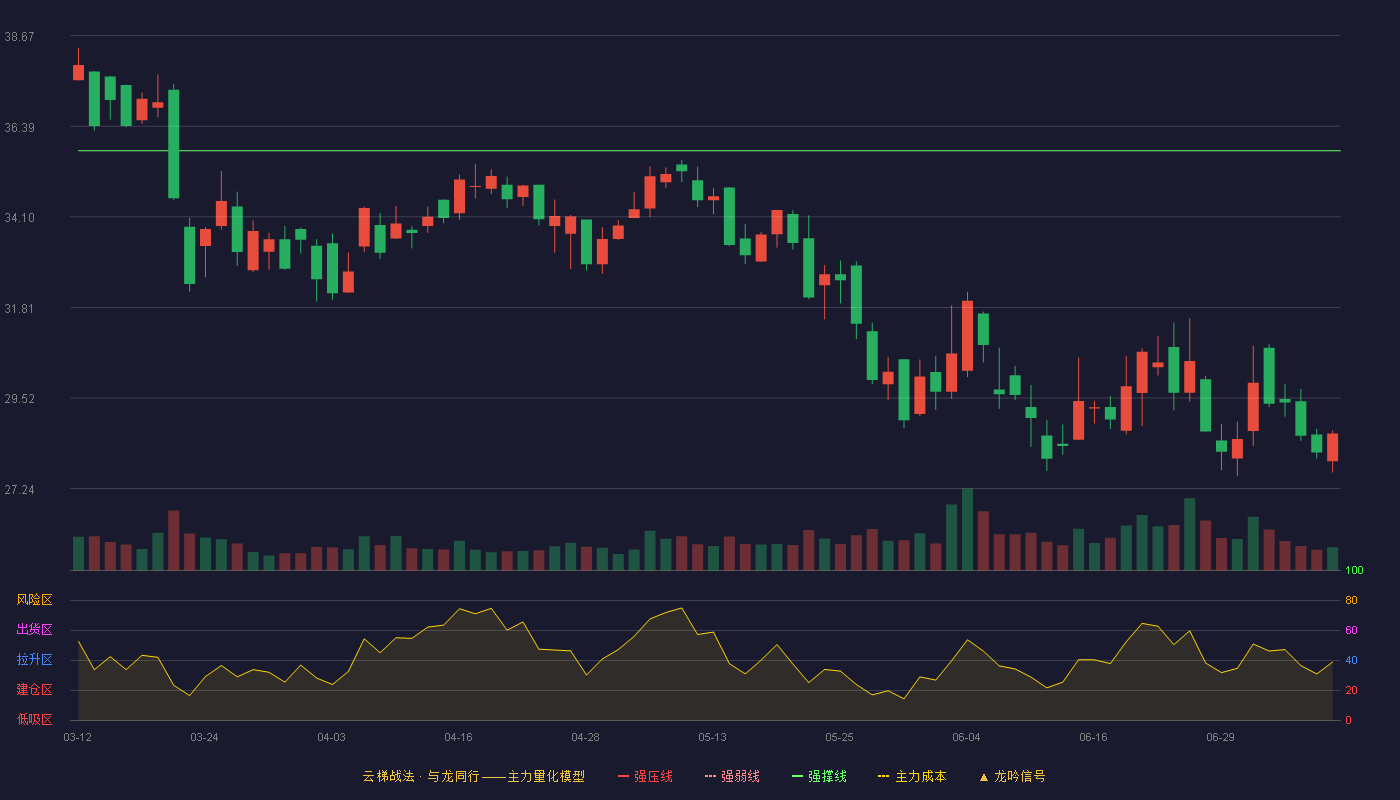
Task: Click the 建仓区 zone label
Action: (34, 690)
